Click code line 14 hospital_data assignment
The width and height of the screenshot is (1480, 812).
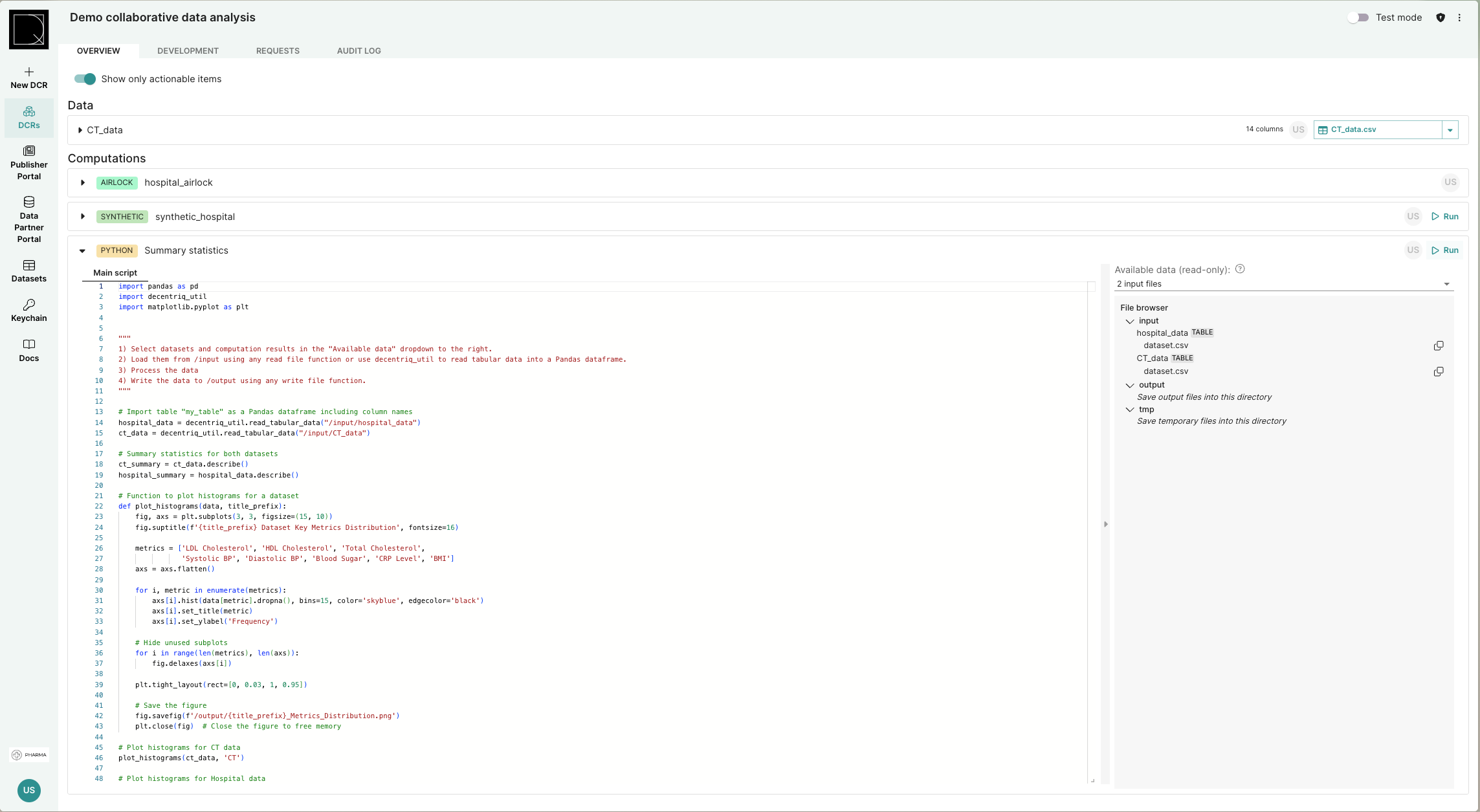click(x=269, y=422)
